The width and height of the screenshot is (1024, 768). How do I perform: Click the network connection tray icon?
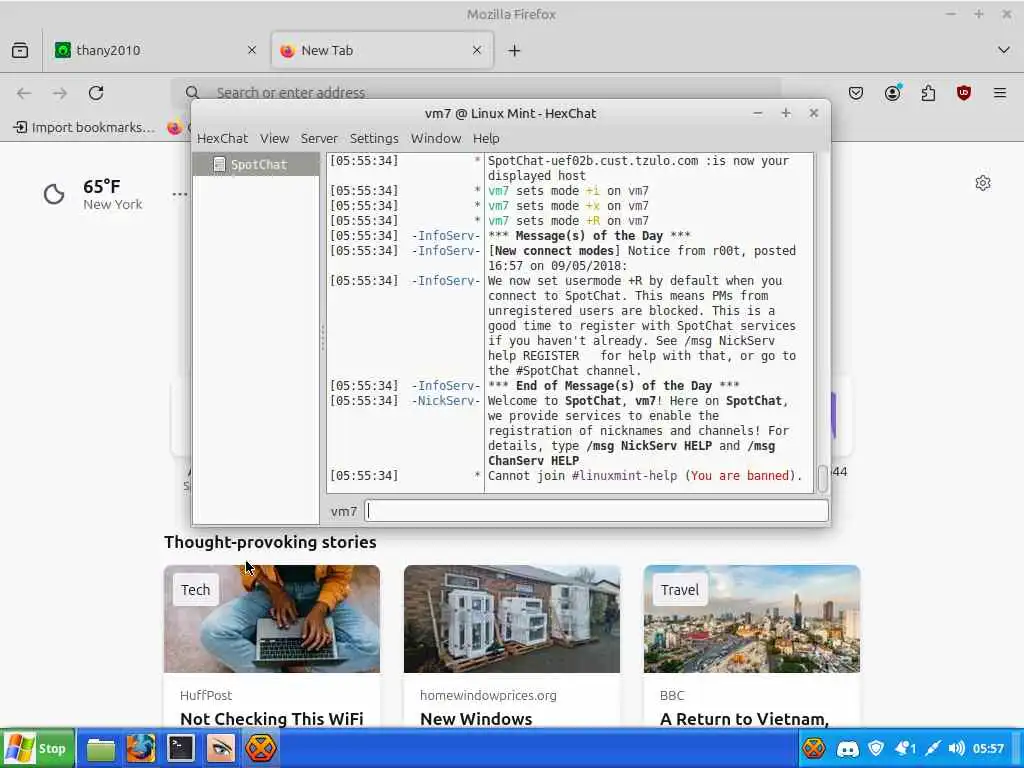click(933, 748)
